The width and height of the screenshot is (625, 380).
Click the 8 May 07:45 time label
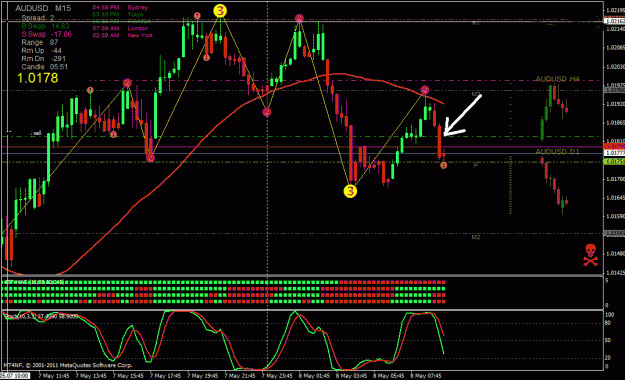point(426,376)
